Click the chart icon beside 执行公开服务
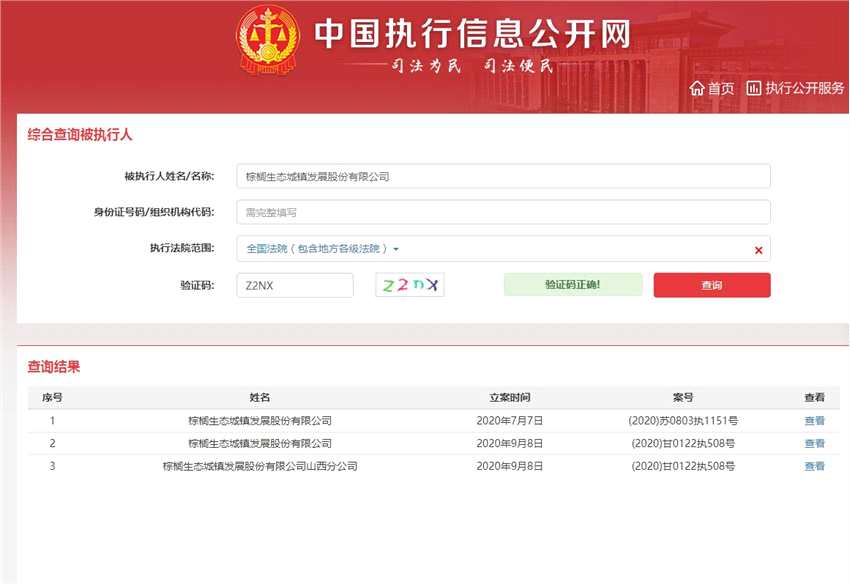 pyautogui.click(x=754, y=88)
